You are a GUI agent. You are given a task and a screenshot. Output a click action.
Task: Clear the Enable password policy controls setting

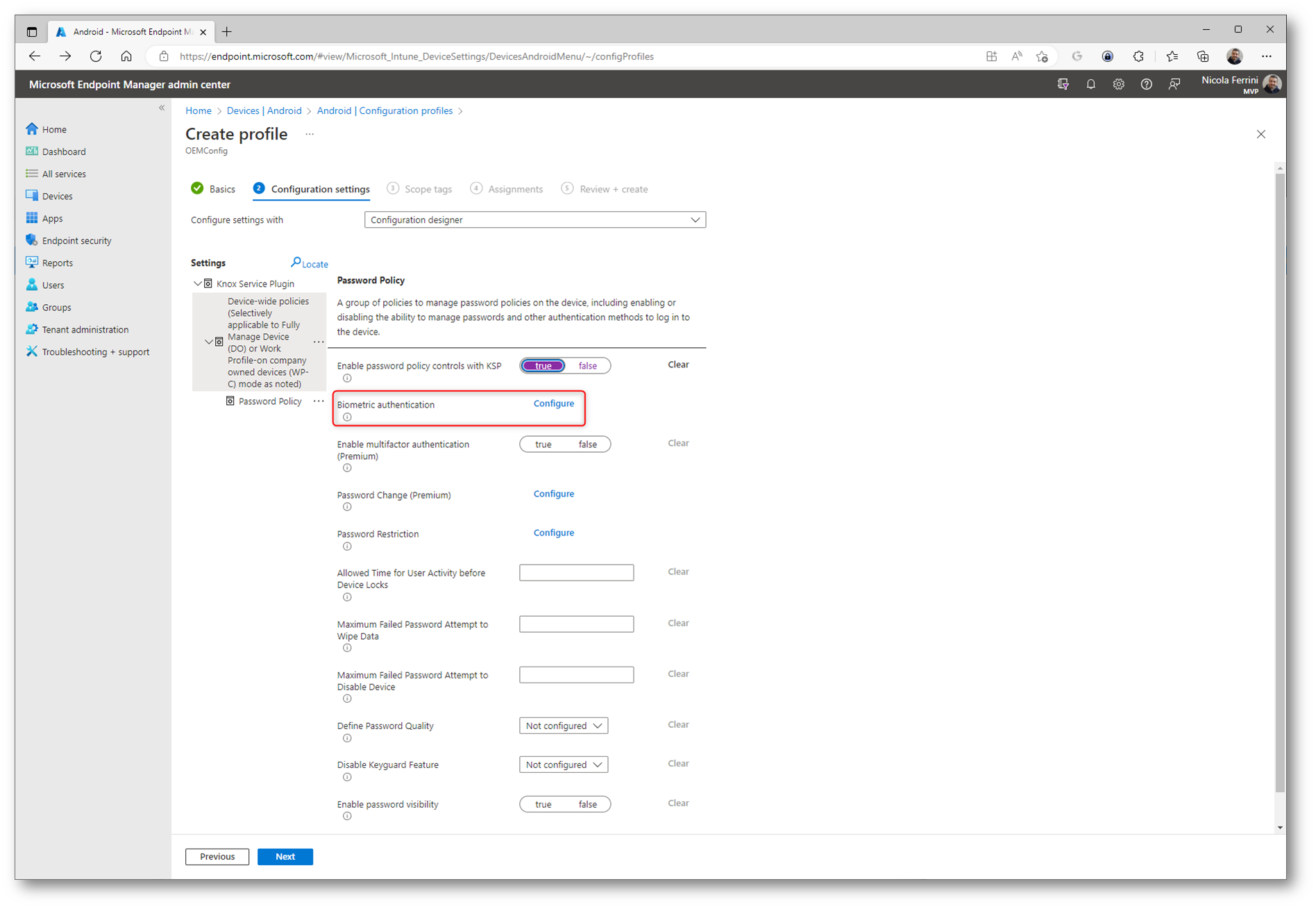pos(678,365)
